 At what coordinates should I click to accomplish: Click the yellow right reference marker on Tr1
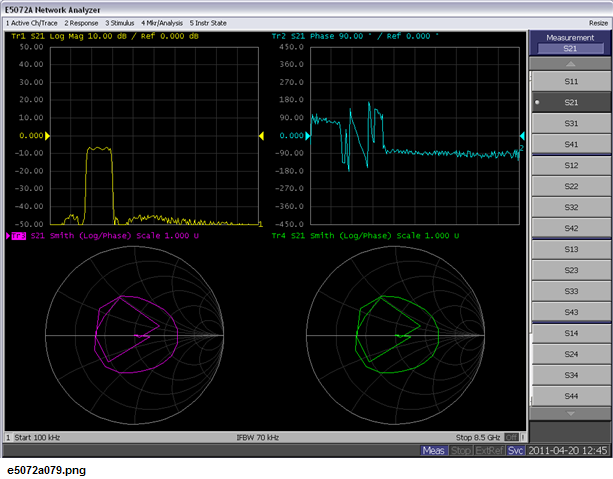[261, 136]
